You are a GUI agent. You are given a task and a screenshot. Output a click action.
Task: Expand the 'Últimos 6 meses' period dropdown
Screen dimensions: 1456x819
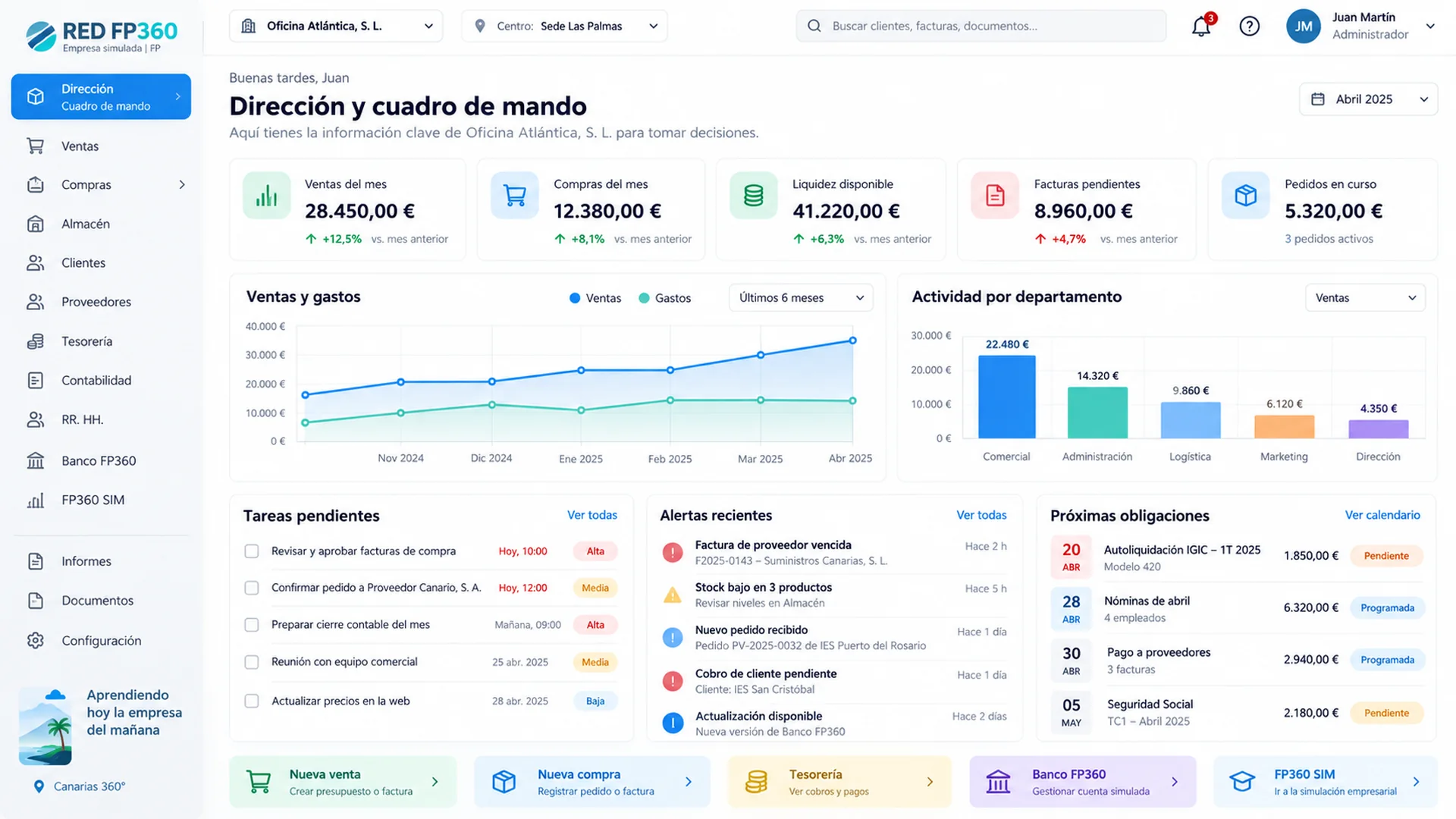[801, 297]
